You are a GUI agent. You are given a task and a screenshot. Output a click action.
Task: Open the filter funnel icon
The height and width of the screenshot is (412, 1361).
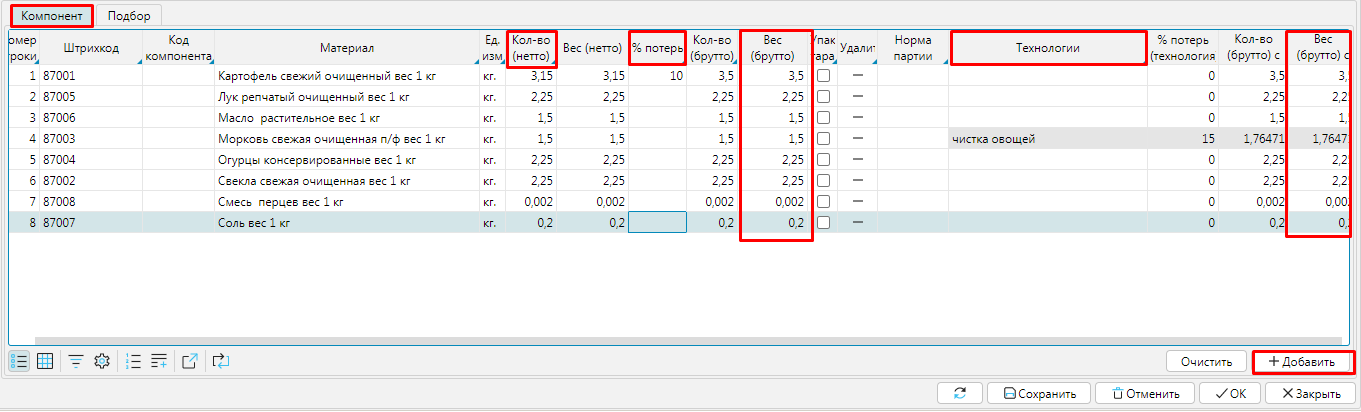[x=76, y=362]
